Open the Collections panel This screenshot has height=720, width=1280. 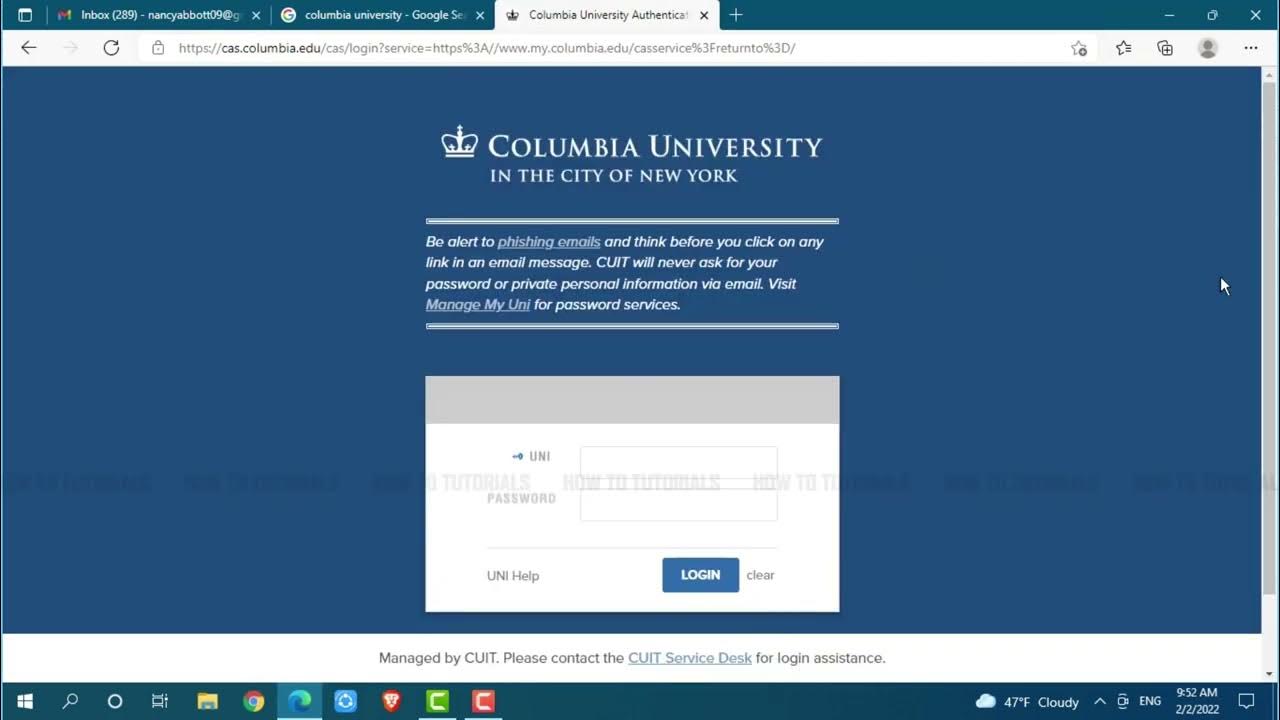[x=1165, y=48]
